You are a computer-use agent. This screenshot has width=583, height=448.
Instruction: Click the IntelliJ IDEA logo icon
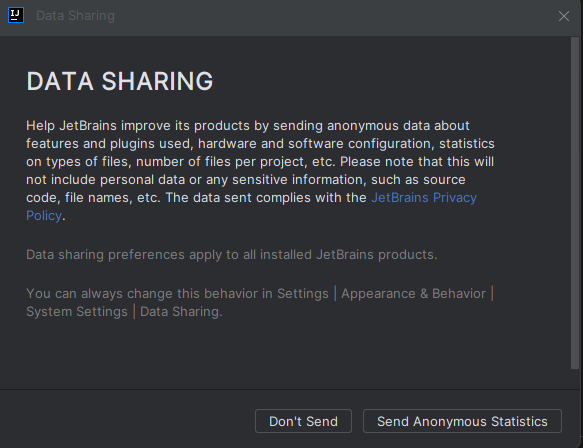click(x=16, y=15)
